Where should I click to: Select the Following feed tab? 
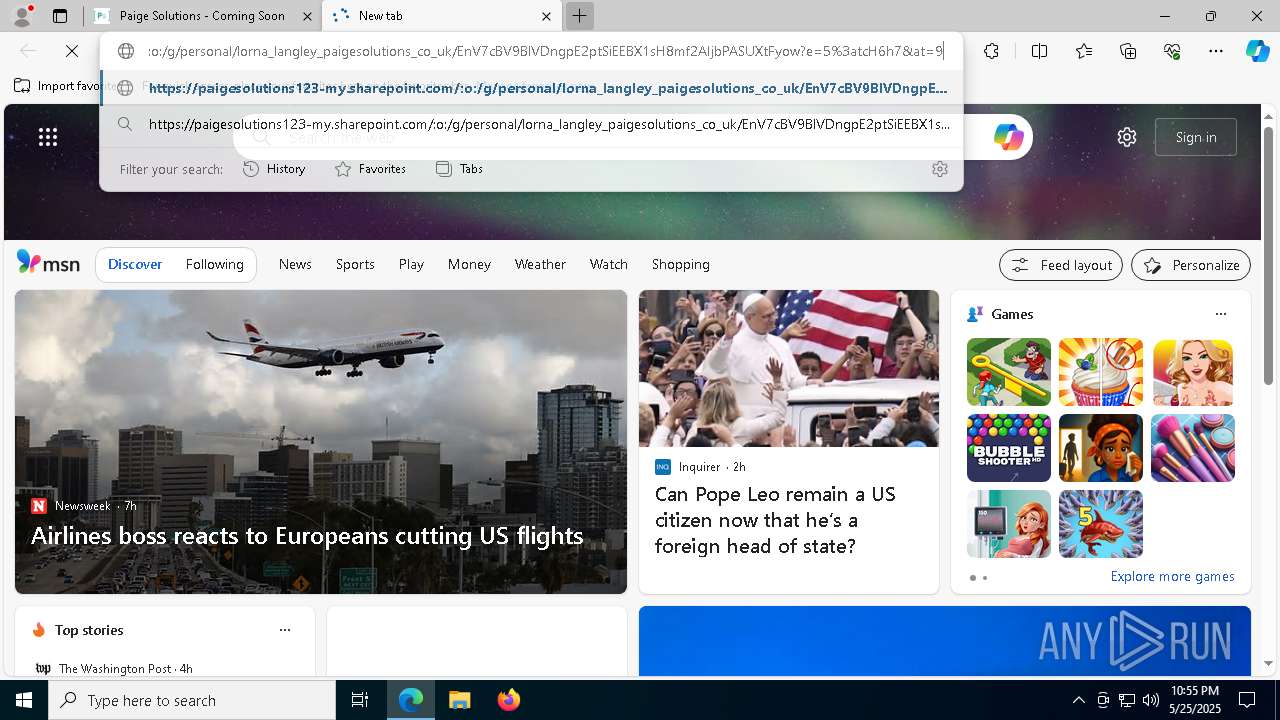coord(214,264)
